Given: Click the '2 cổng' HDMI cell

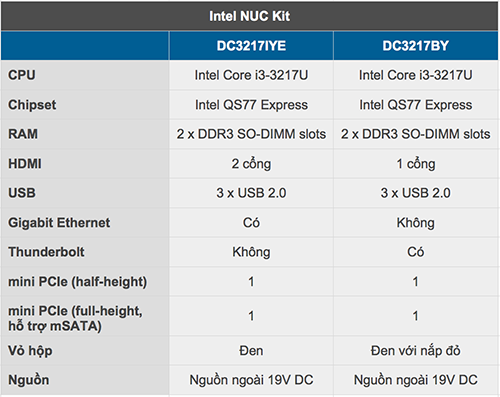Looking at the screenshot, I should 251,164.
